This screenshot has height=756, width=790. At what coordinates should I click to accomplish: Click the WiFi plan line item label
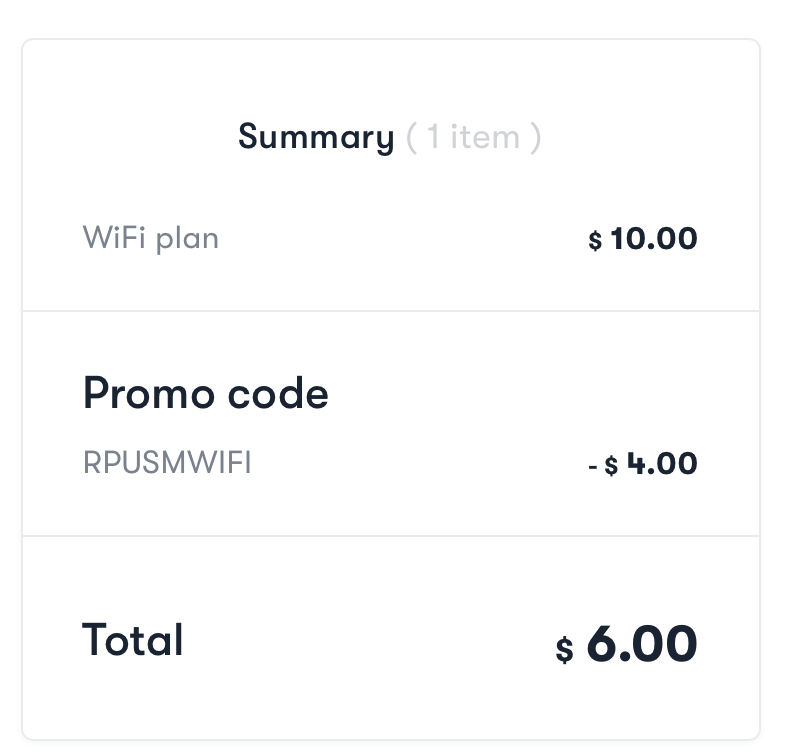[151, 239]
